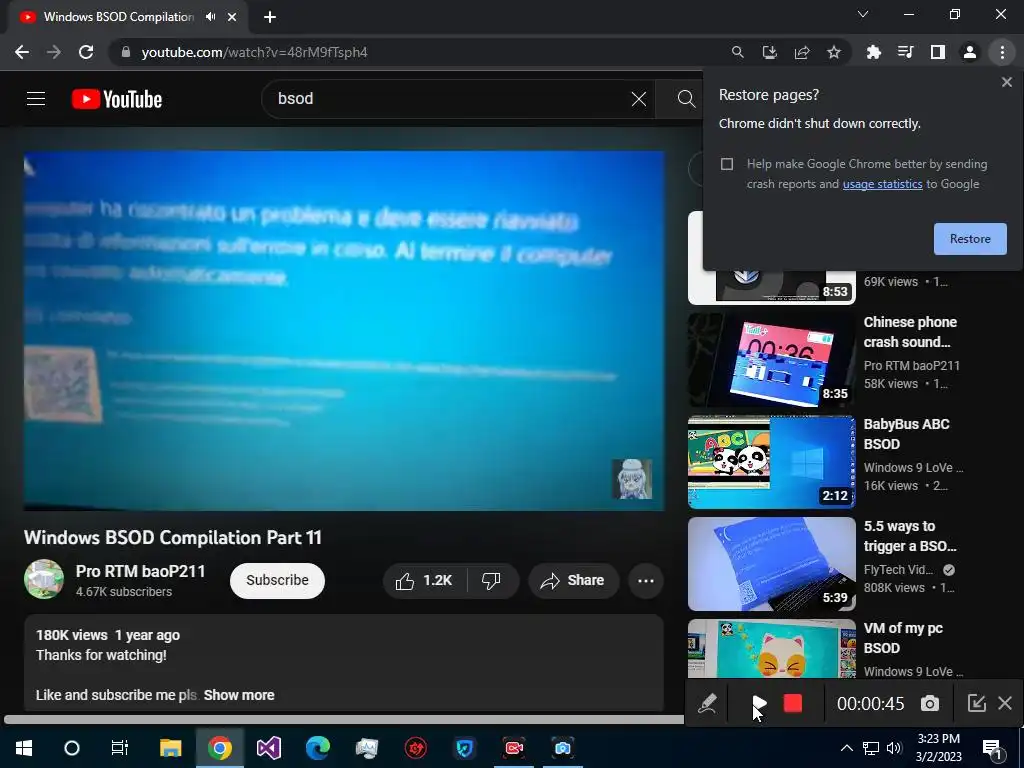This screenshot has height=768, width=1024.
Task: Click the YouTube search magnifier button
Action: (686, 99)
